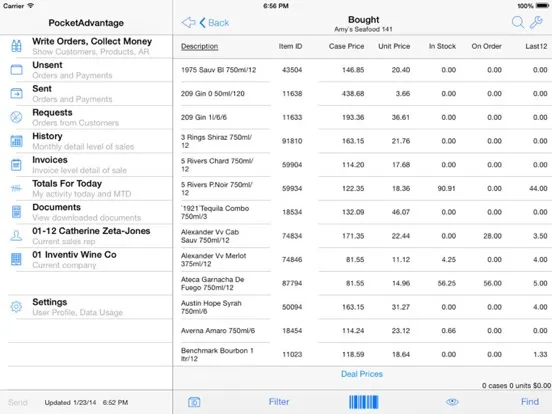Open Sent Orders and Payments

point(86,94)
